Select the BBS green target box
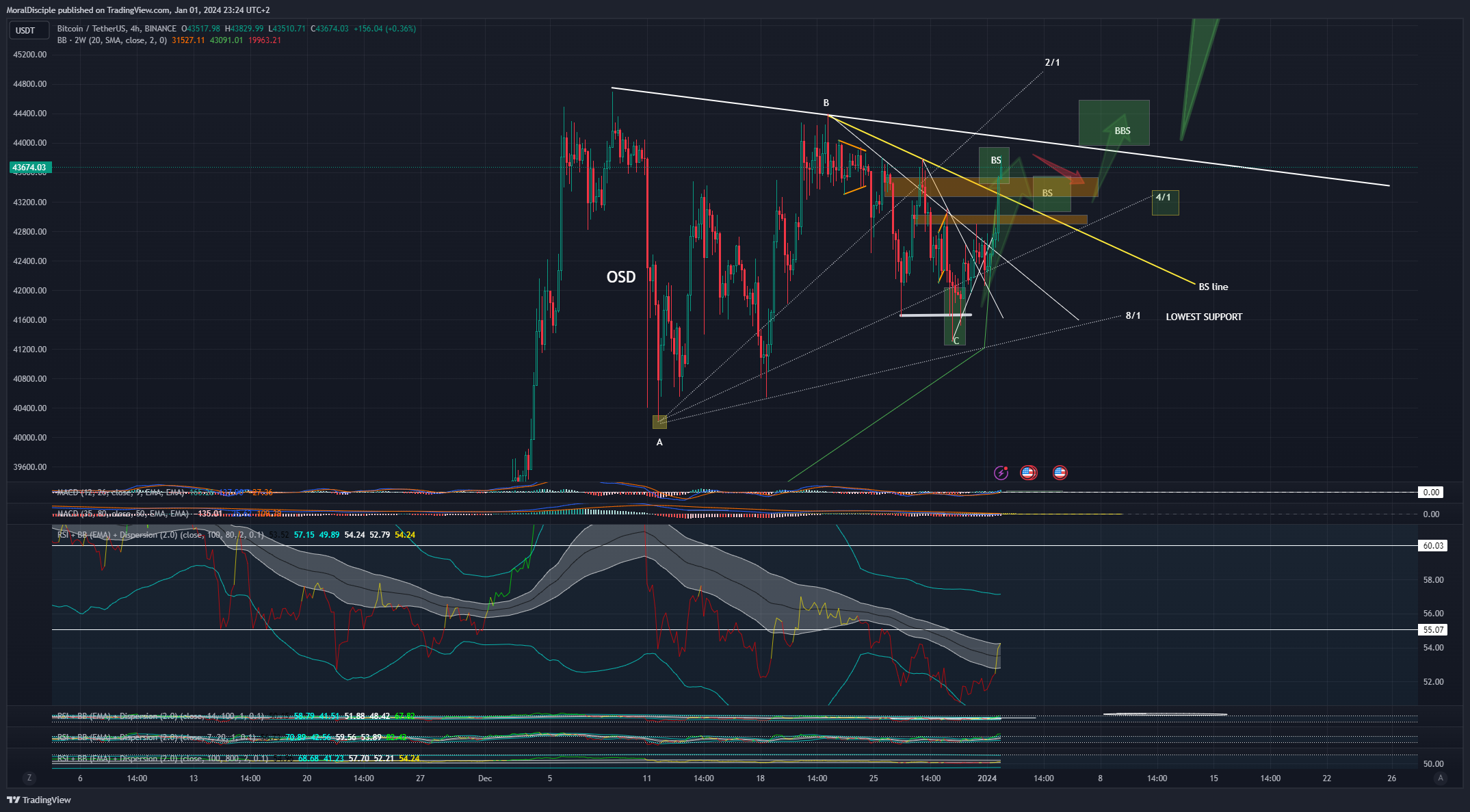This screenshot has width=1470, height=812. (1114, 122)
